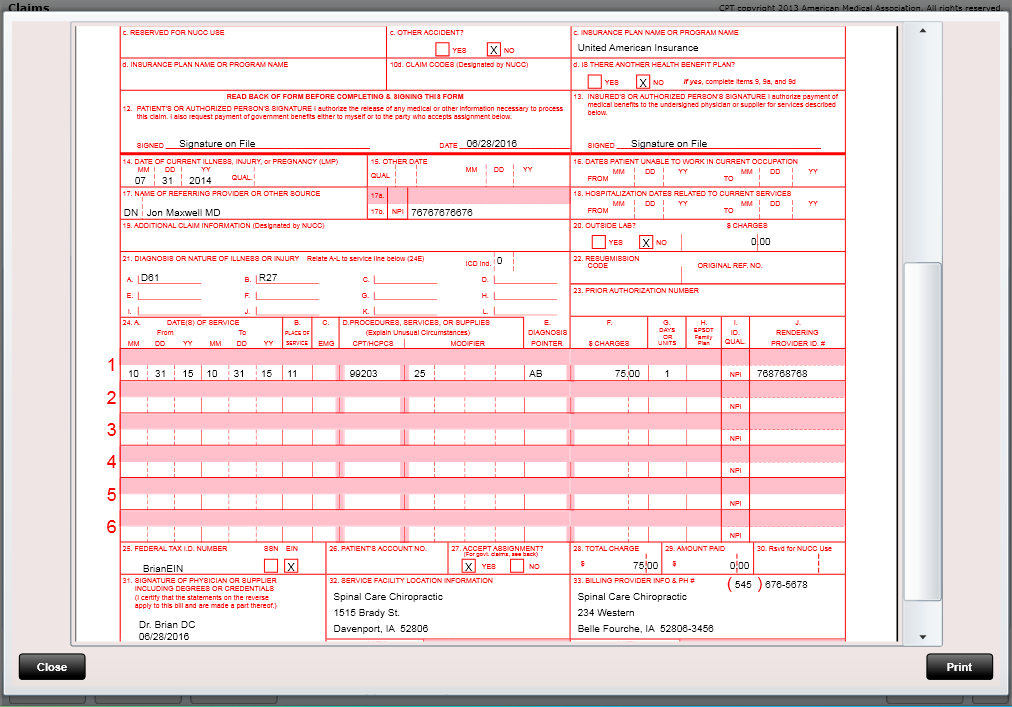The height and width of the screenshot is (707, 1012).
Task: Check YES for Other Accident
Action: coord(440,48)
